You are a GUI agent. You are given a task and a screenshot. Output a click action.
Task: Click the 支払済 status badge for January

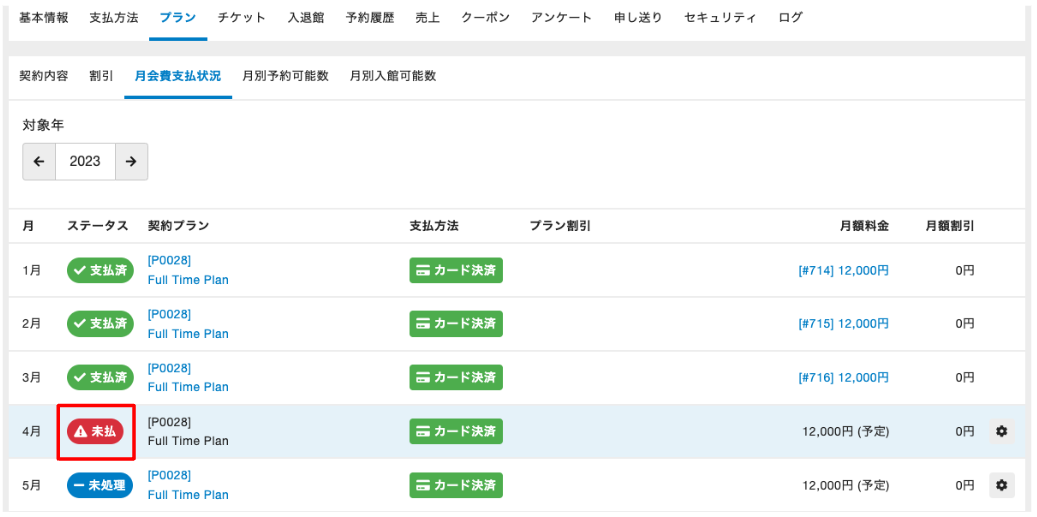(100, 270)
